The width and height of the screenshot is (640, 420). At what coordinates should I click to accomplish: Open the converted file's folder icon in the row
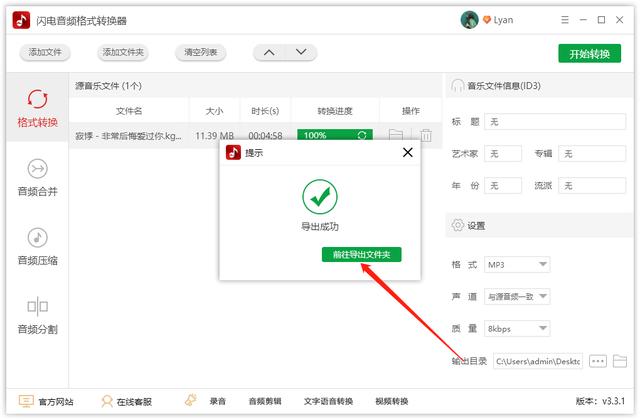[x=396, y=135]
